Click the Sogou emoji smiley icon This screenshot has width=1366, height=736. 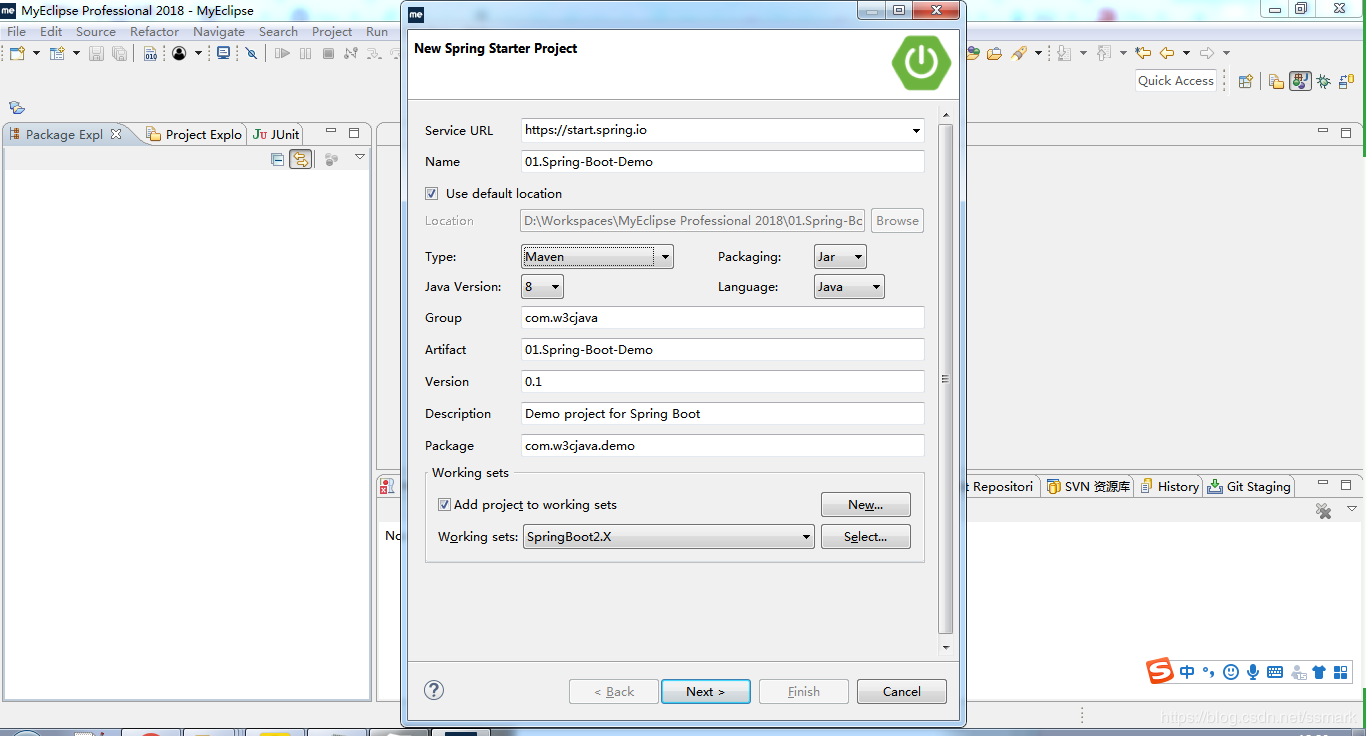pos(1231,672)
